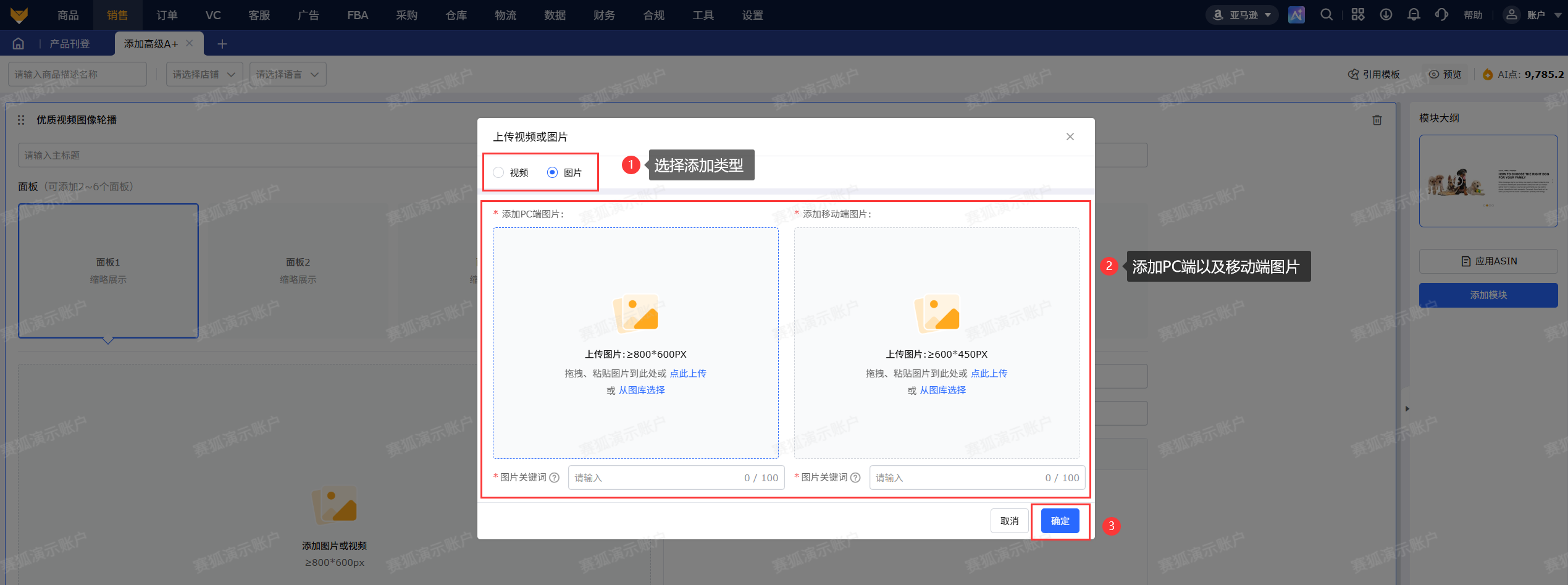The width and height of the screenshot is (1568, 585).
Task: Click the drag handle beside 优质视频图像轮播
Action: coord(21,120)
